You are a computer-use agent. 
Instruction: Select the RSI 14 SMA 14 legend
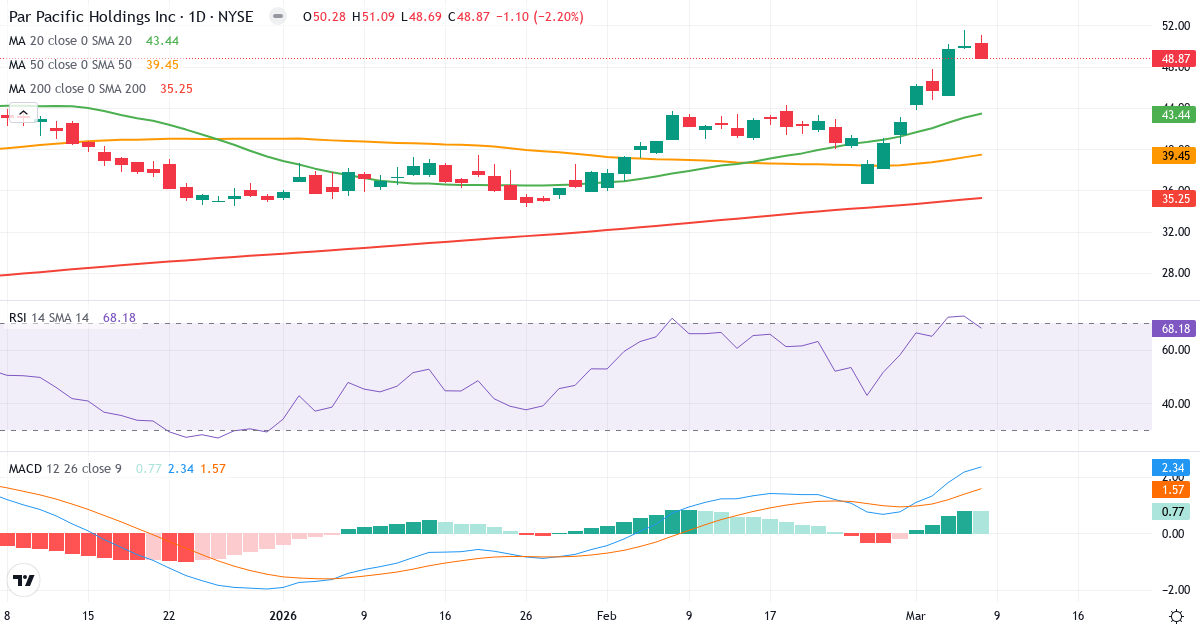tap(48, 317)
